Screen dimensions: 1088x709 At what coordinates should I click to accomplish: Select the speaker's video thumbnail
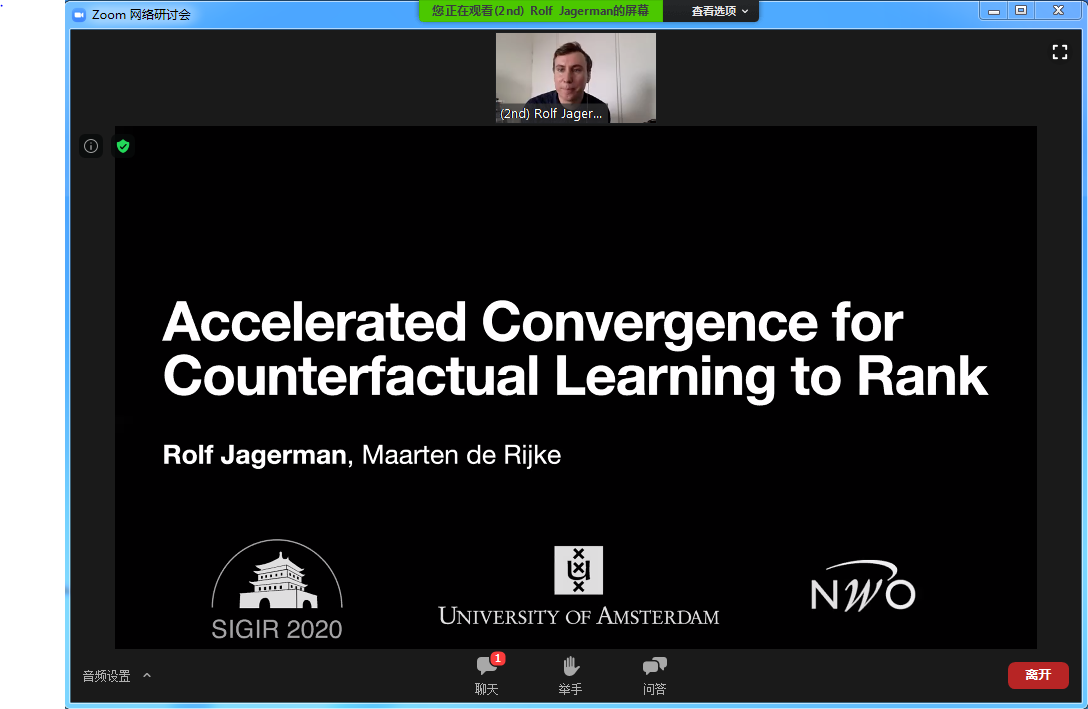pos(576,77)
